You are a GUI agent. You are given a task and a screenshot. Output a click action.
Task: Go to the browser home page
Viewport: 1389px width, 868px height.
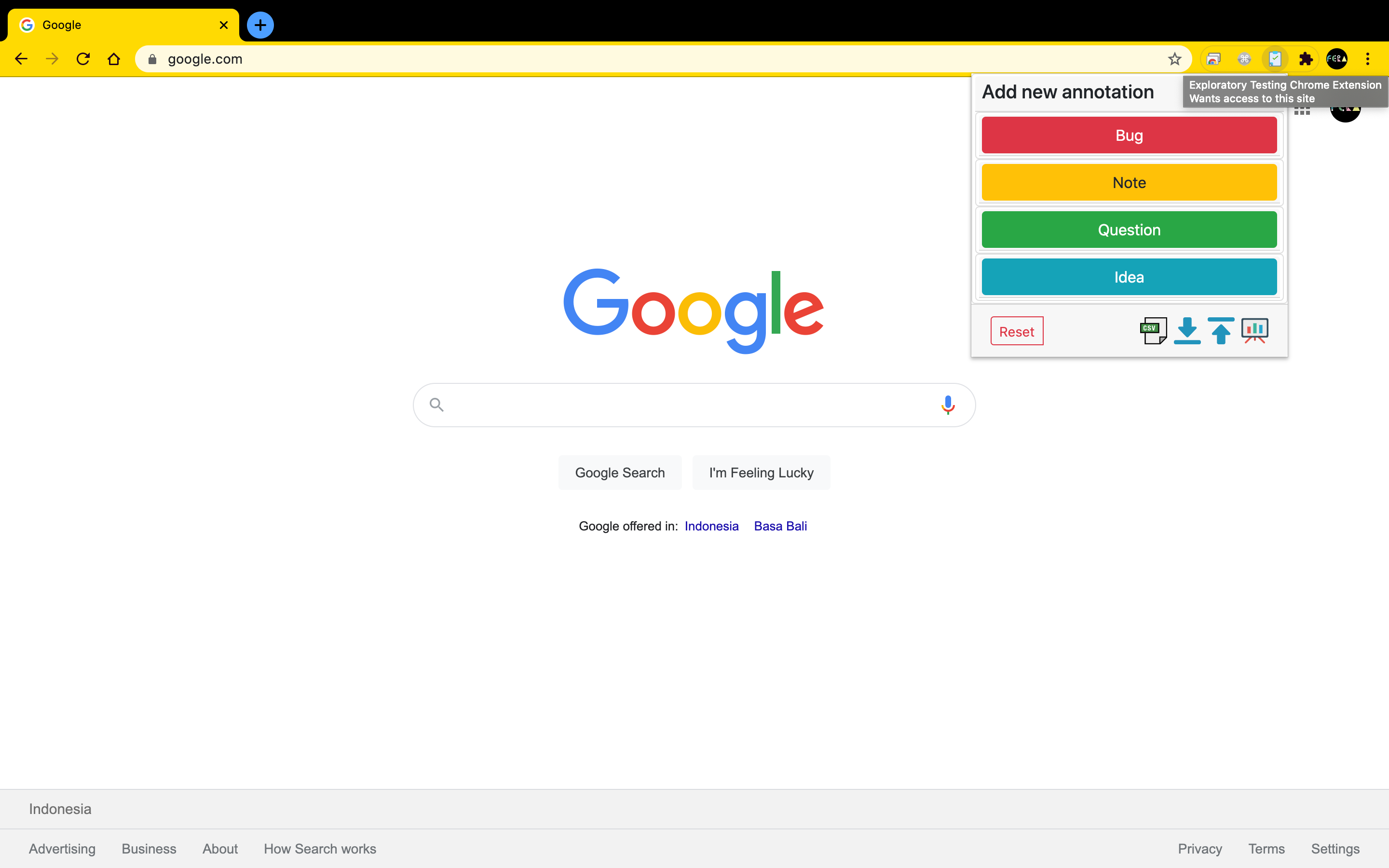pos(114,59)
